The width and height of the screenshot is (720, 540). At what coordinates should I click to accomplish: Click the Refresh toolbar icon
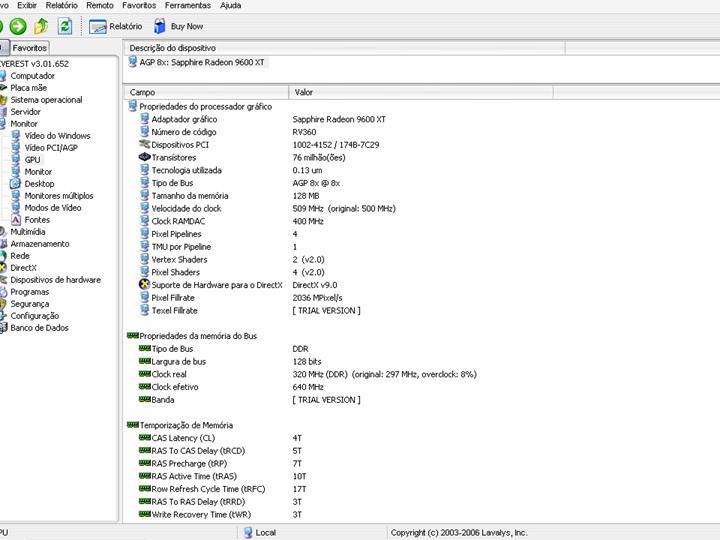65,26
